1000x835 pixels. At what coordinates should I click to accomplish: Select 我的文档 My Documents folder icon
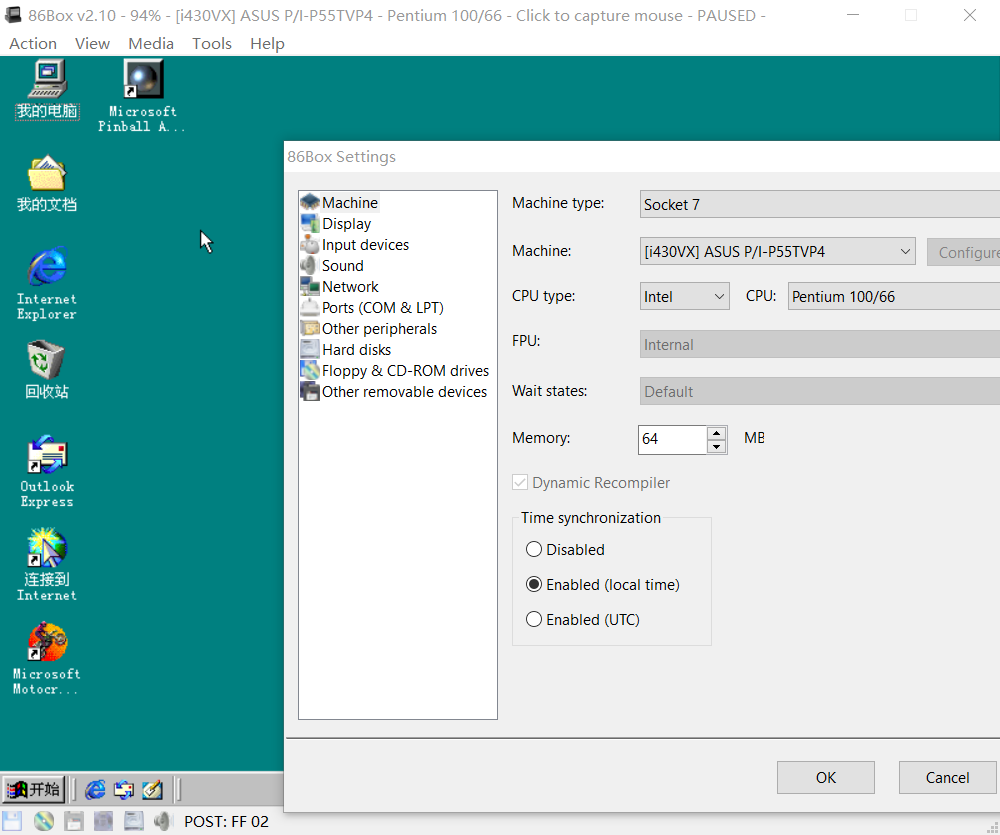47,183
